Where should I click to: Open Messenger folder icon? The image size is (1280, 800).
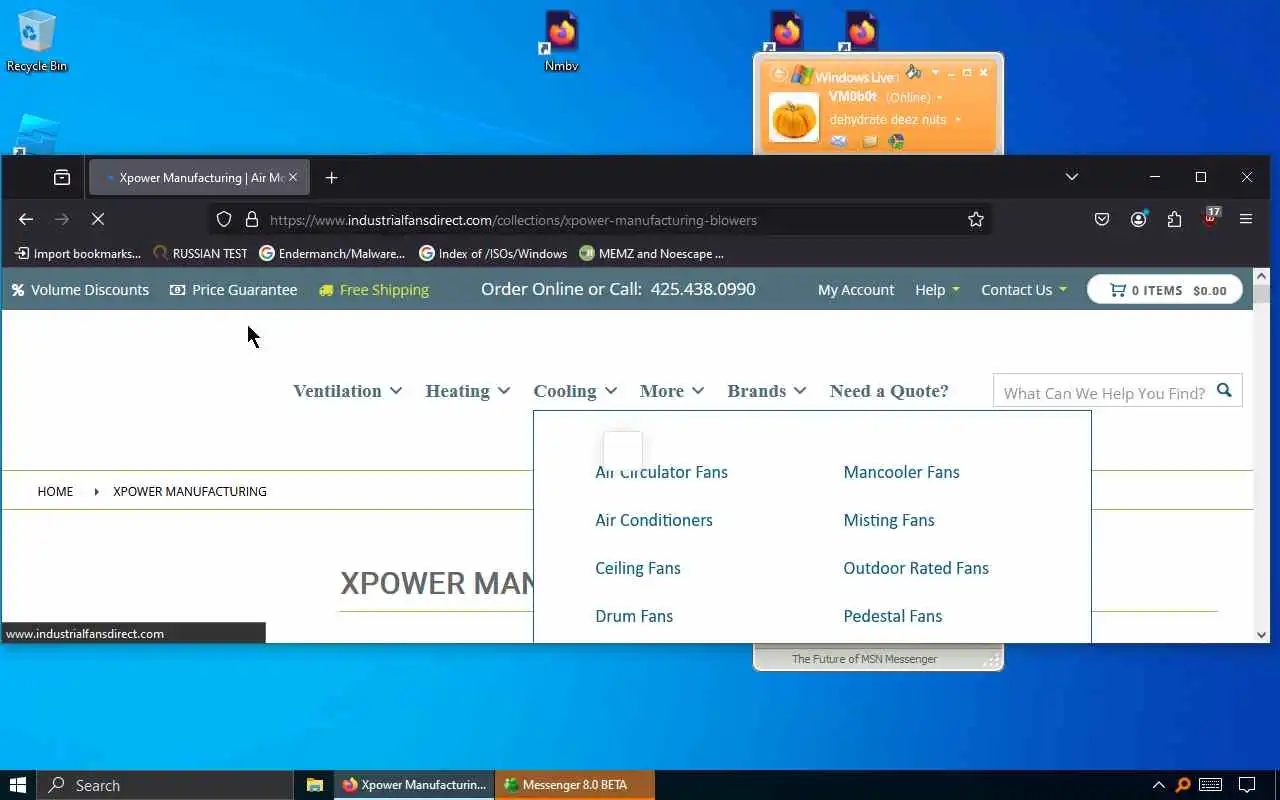(x=869, y=142)
